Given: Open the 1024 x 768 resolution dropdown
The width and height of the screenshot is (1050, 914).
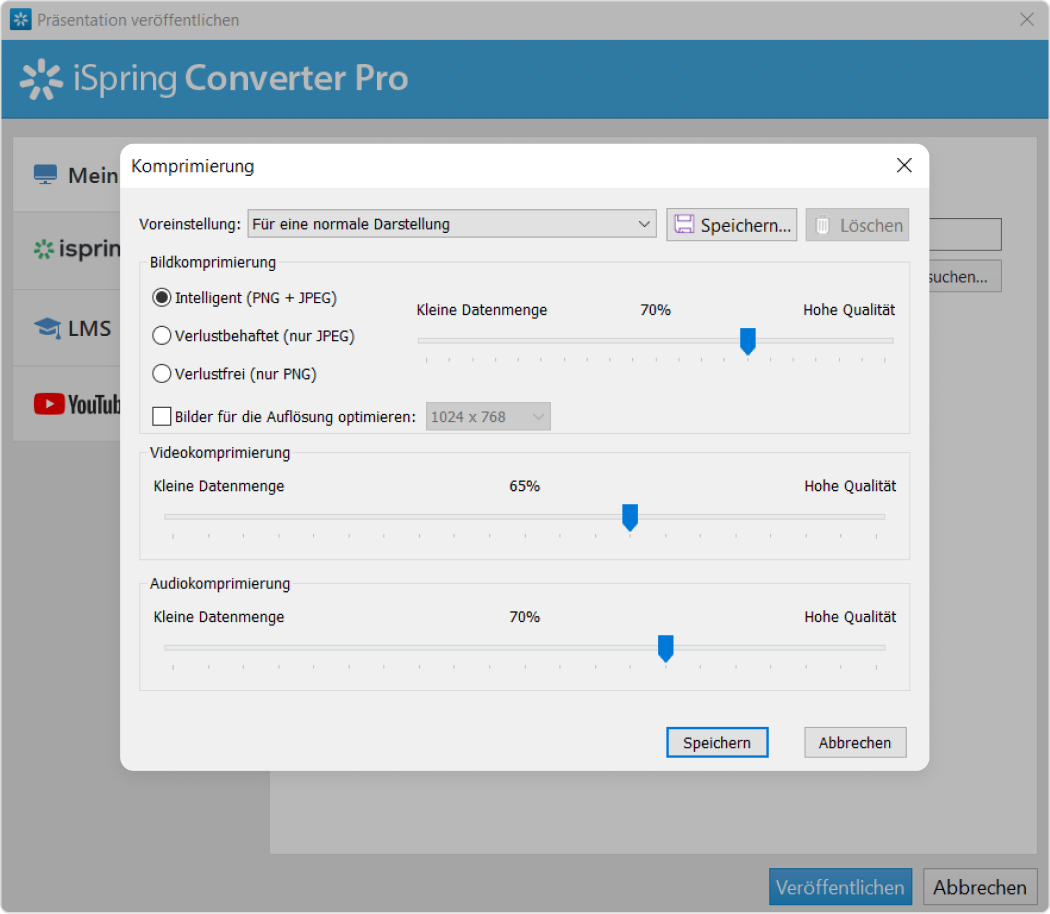Looking at the screenshot, I should pyautogui.click(x=488, y=416).
